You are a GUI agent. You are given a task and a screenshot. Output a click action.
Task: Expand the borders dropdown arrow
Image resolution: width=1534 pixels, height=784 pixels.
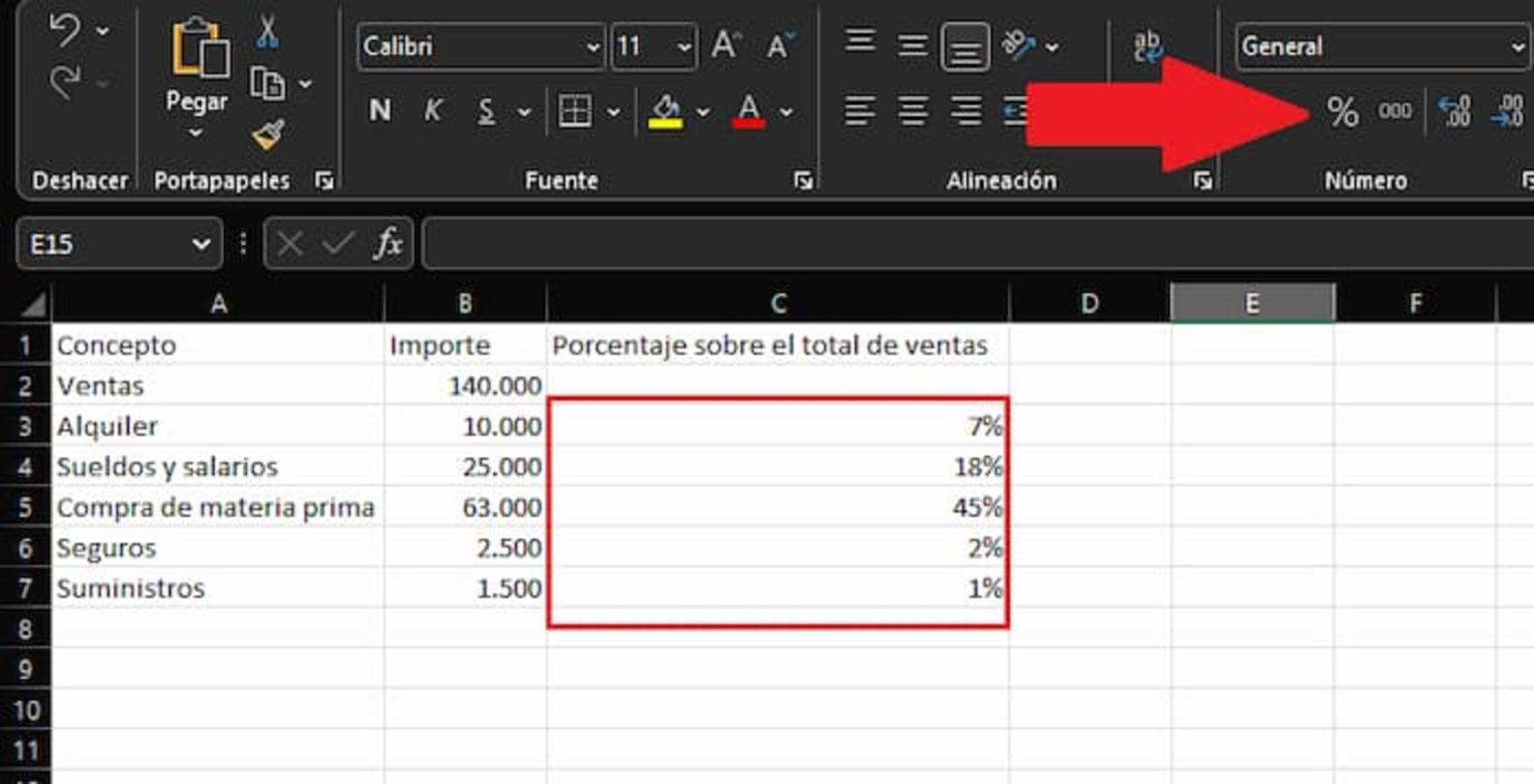pos(613,112)
